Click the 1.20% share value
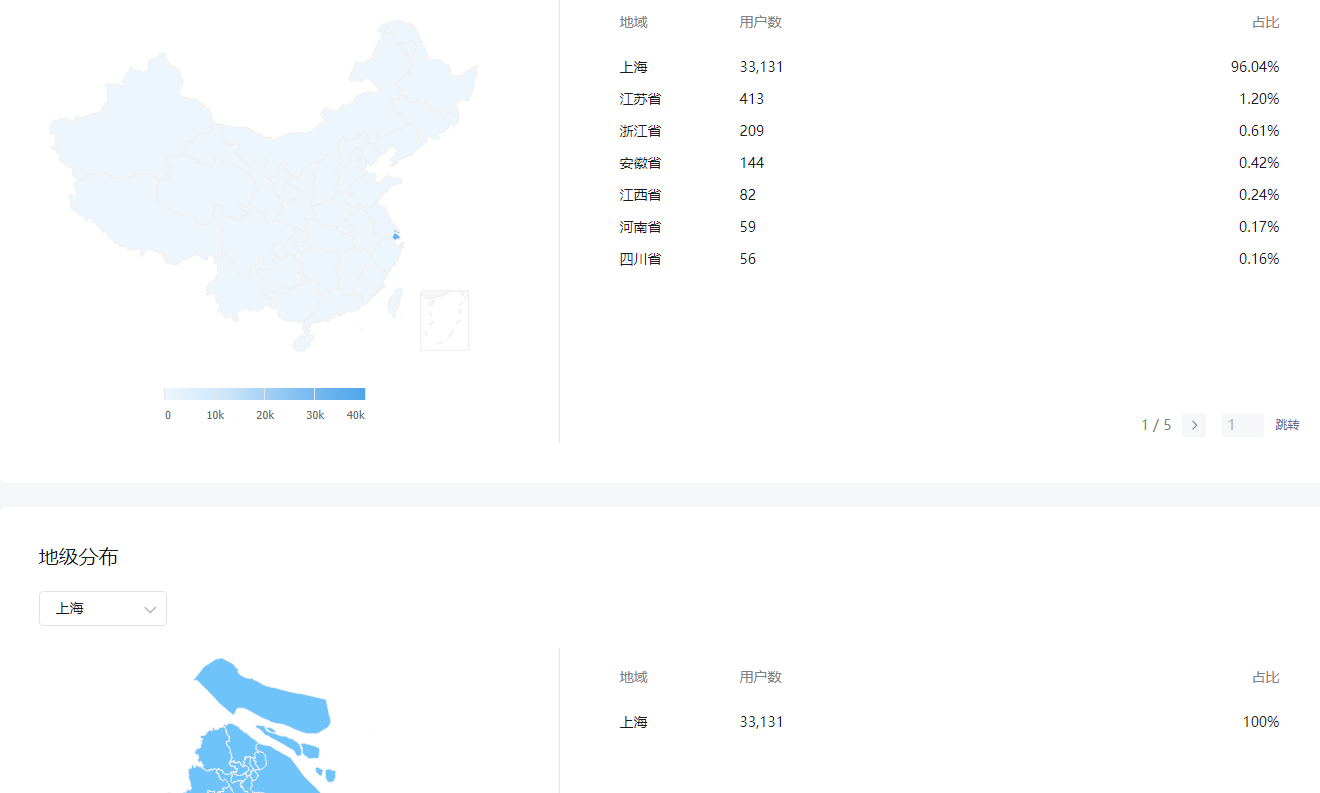Screen dimensions: 1320x793 pos(1259,99)
